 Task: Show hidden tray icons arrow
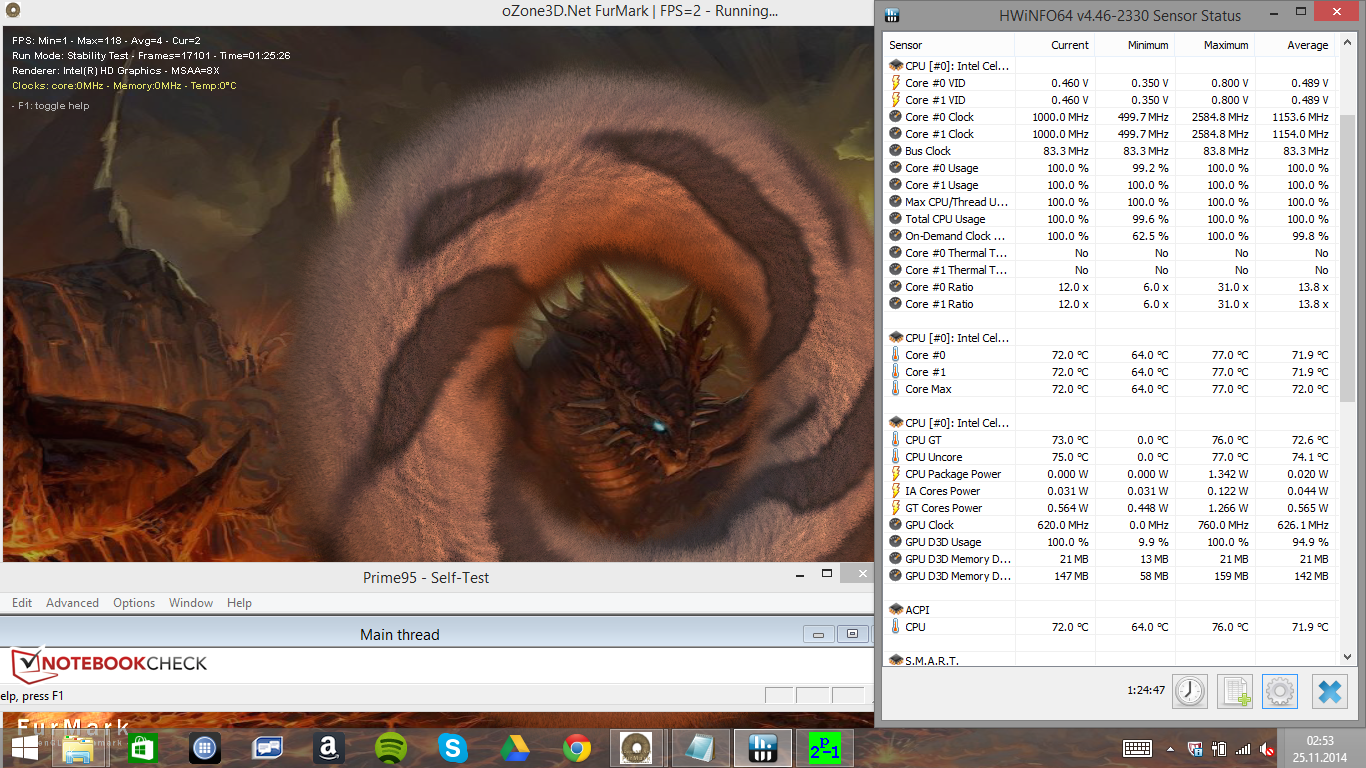tap(1170, 748)
